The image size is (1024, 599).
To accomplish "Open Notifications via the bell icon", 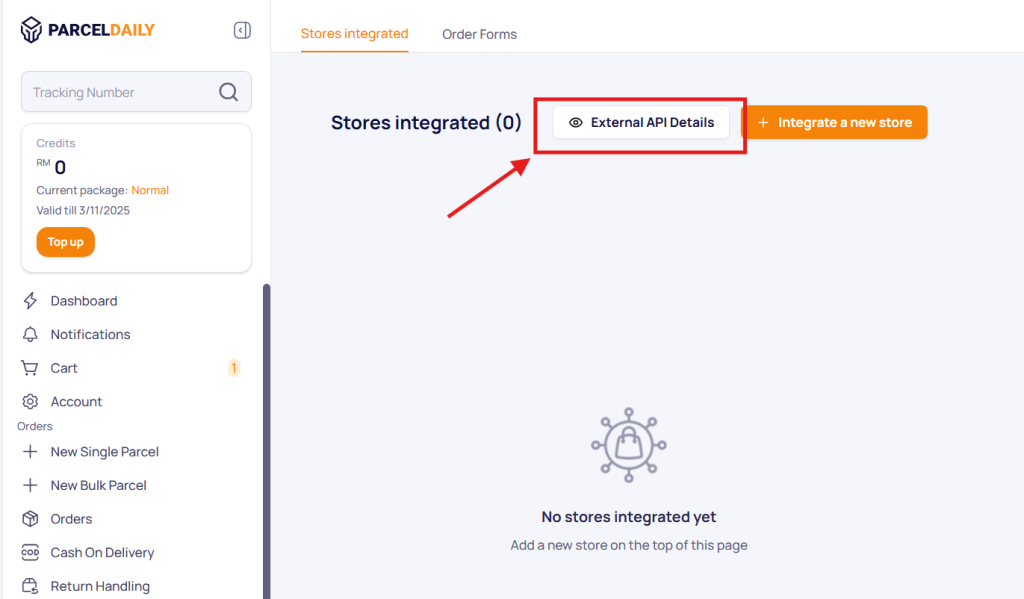I will (x=30, y=335).
